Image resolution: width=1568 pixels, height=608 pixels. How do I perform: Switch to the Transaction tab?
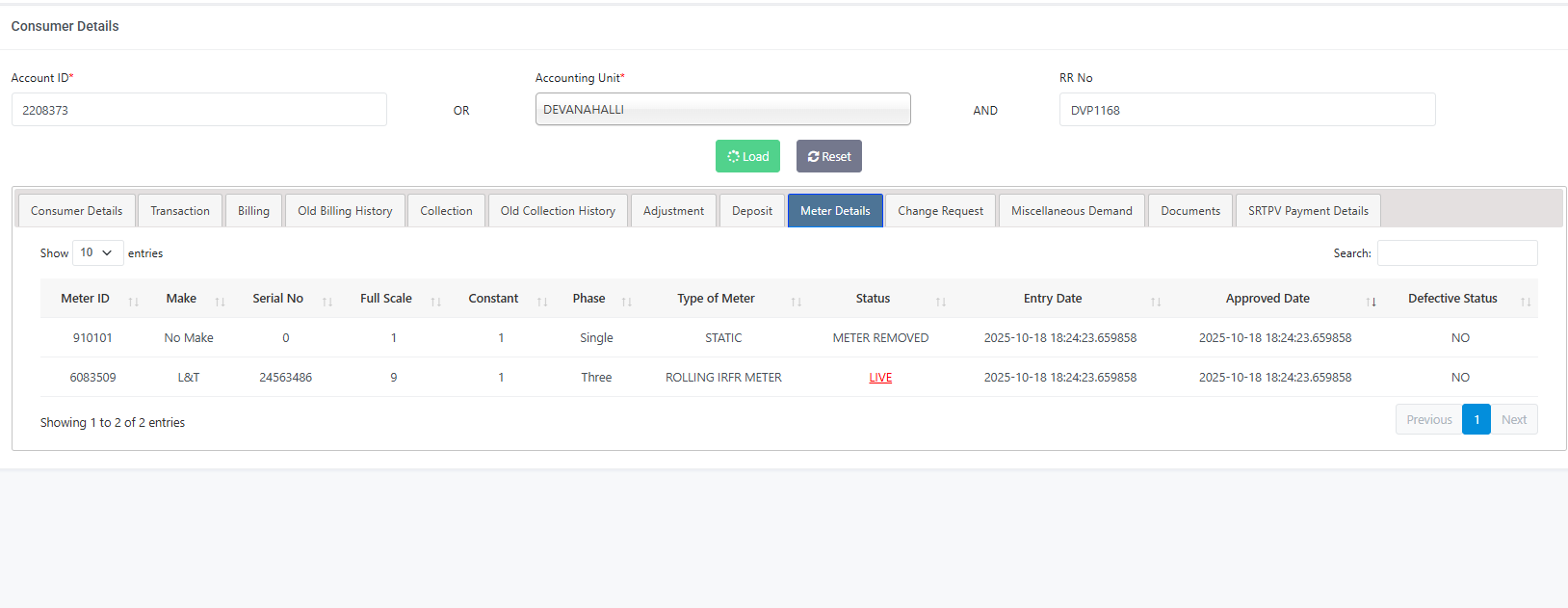(x=180, y=211)
